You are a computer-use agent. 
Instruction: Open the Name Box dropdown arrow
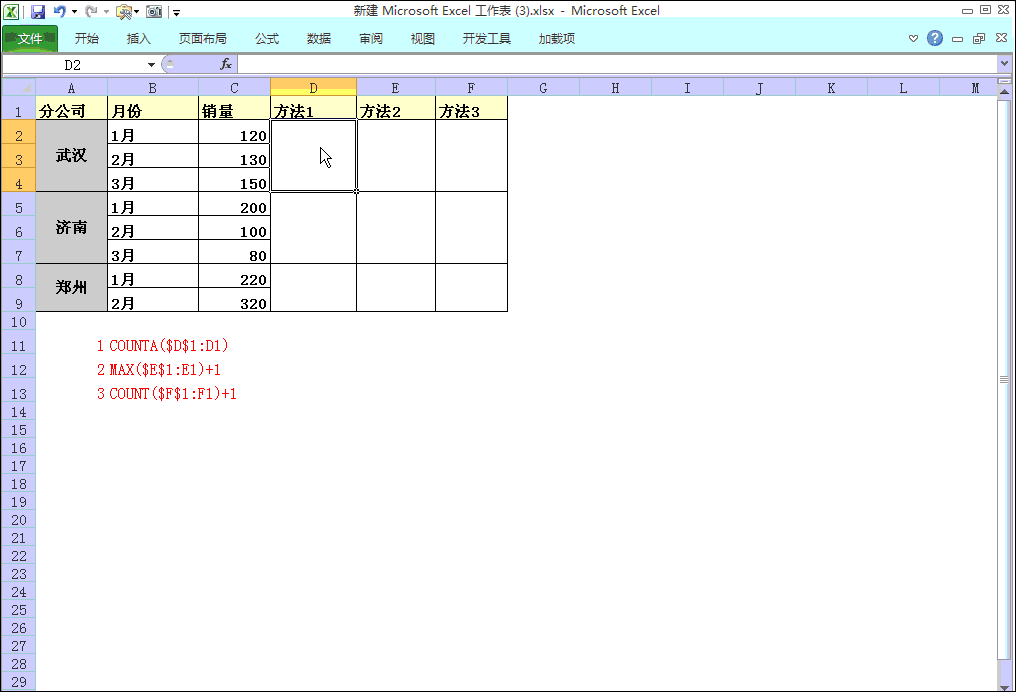coord(151,65)
